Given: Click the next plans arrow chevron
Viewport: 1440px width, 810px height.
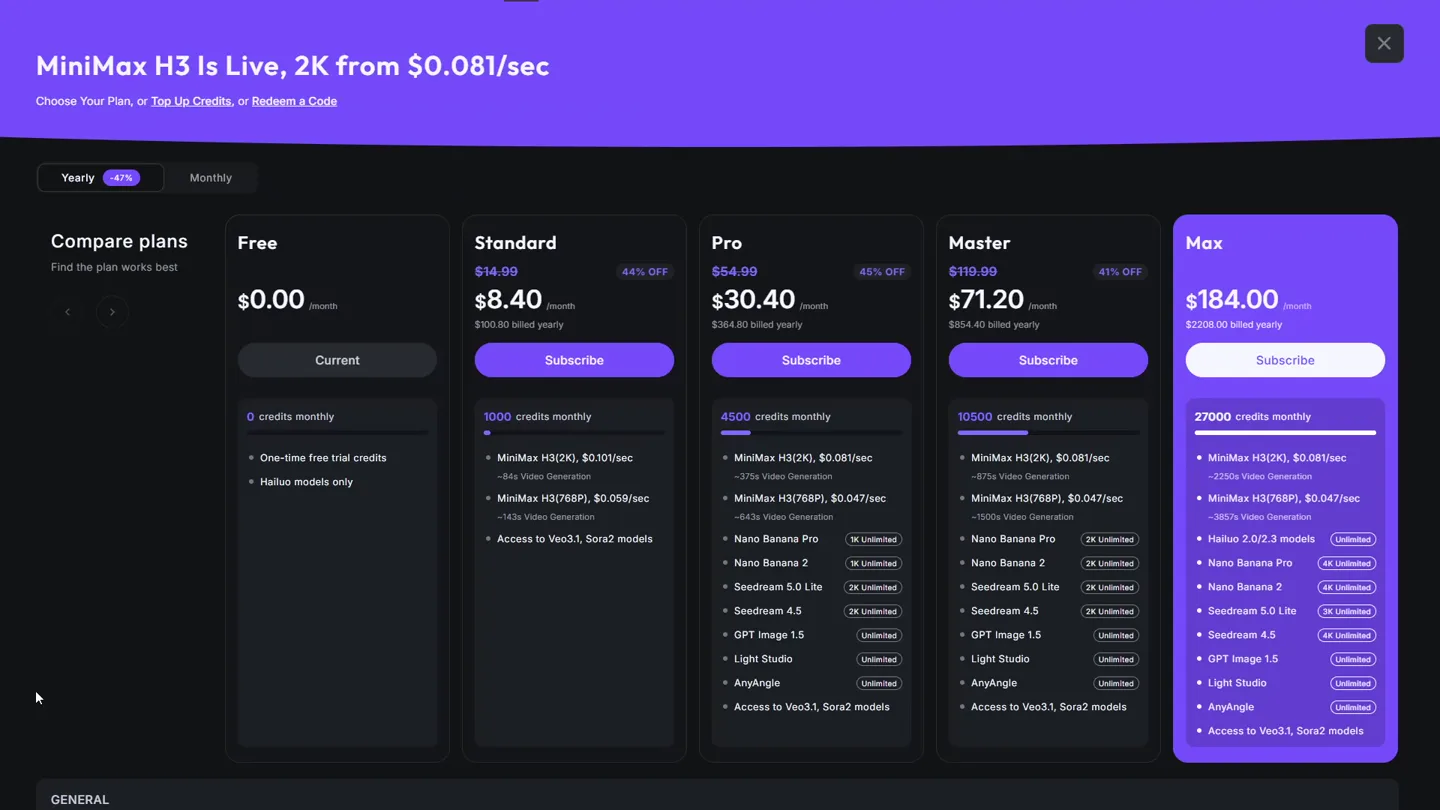Looking at the screenshot, I should pyautogui.click(x=112, y=312).
